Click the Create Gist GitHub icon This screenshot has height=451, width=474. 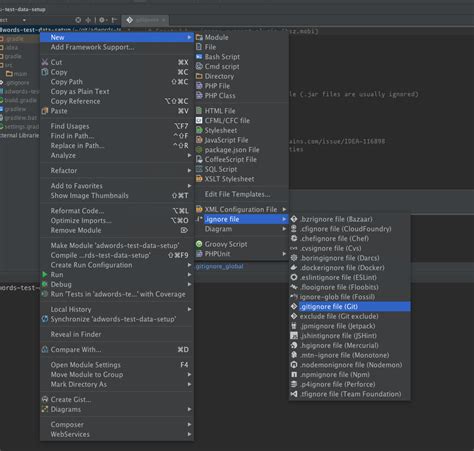(x=45, y=399)
